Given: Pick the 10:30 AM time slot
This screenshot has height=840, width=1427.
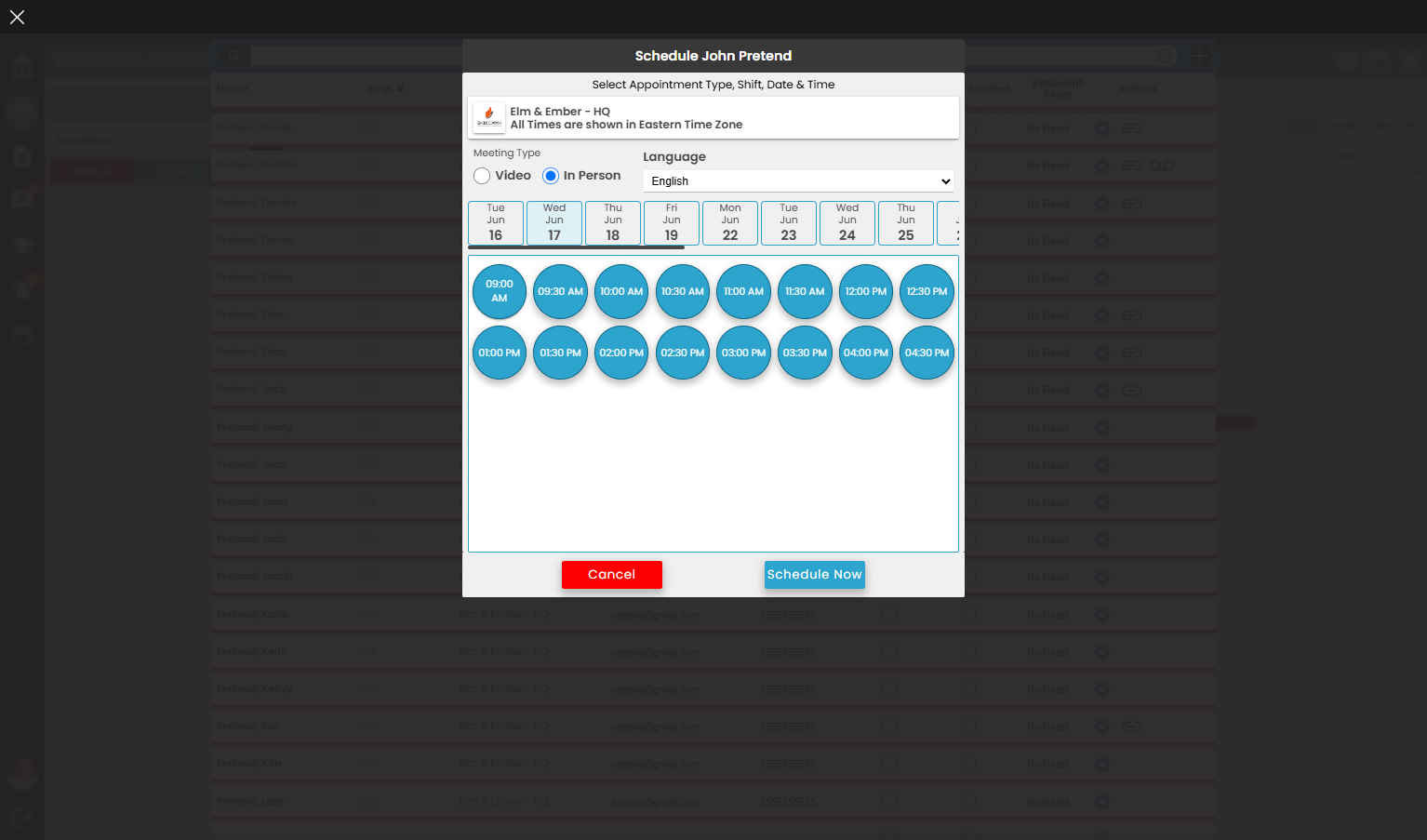Looking at the screenshot, I should coord(683,291).
